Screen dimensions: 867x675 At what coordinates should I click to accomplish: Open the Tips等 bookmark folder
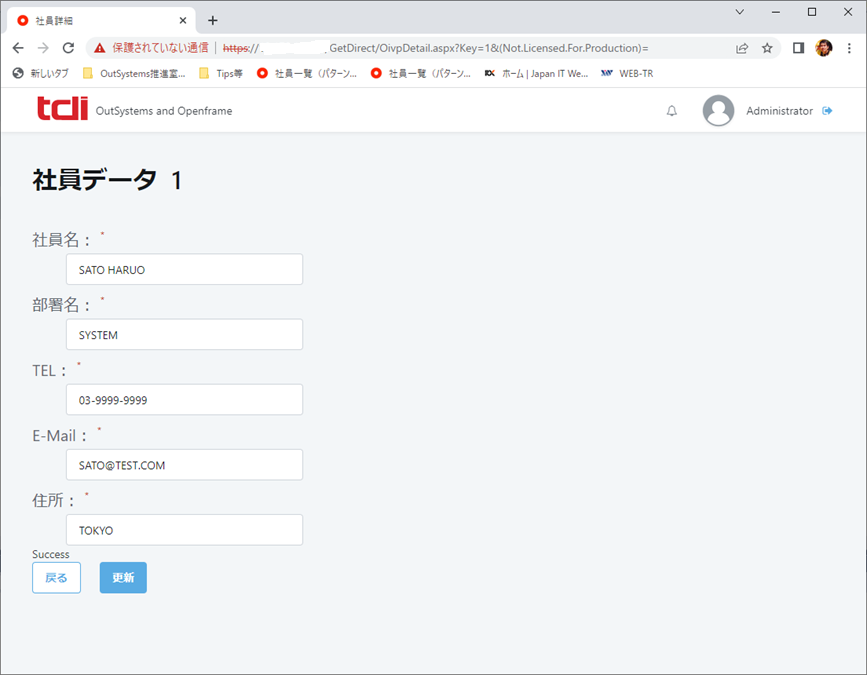click(x=221, y=73)
